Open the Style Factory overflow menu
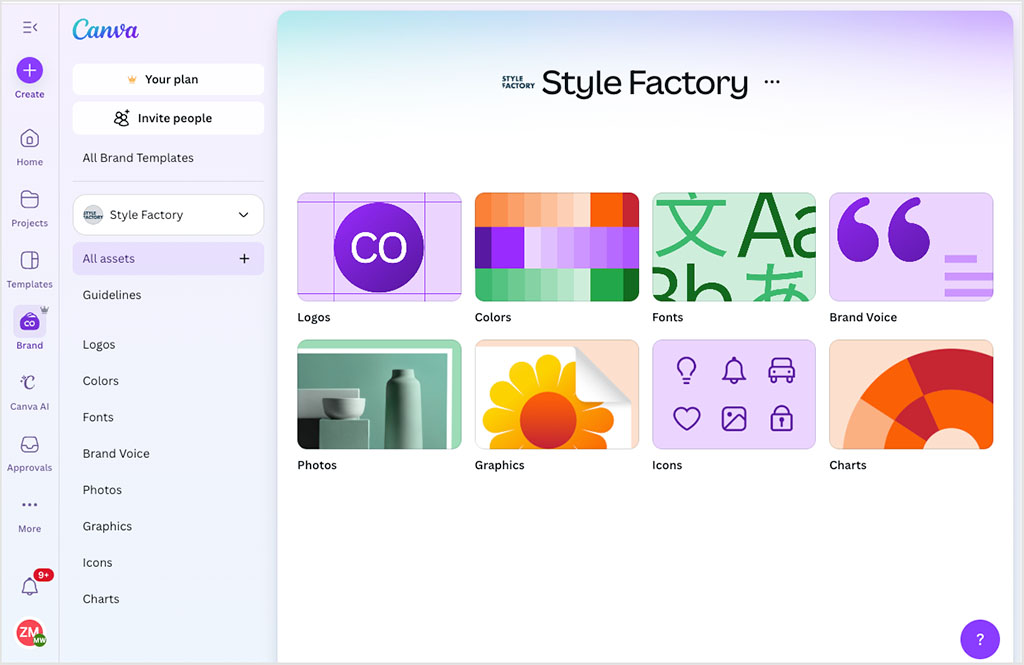Viewport: 1024px width, 665px height. click(x=771, y=84)
